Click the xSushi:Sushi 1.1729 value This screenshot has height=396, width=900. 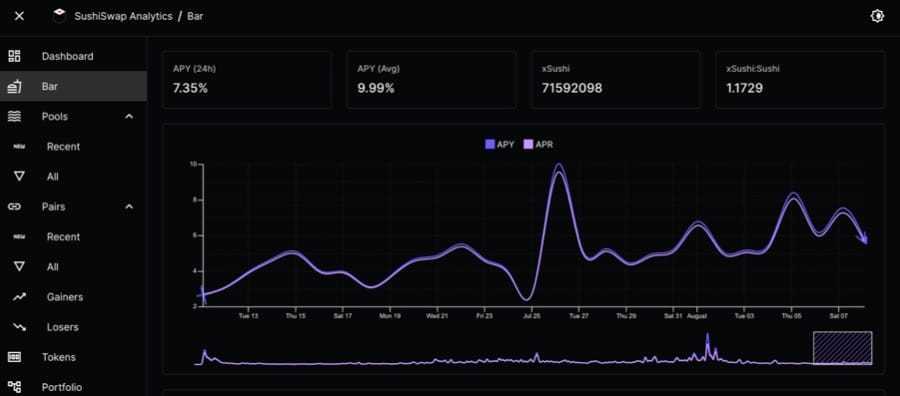click(744, 88)
